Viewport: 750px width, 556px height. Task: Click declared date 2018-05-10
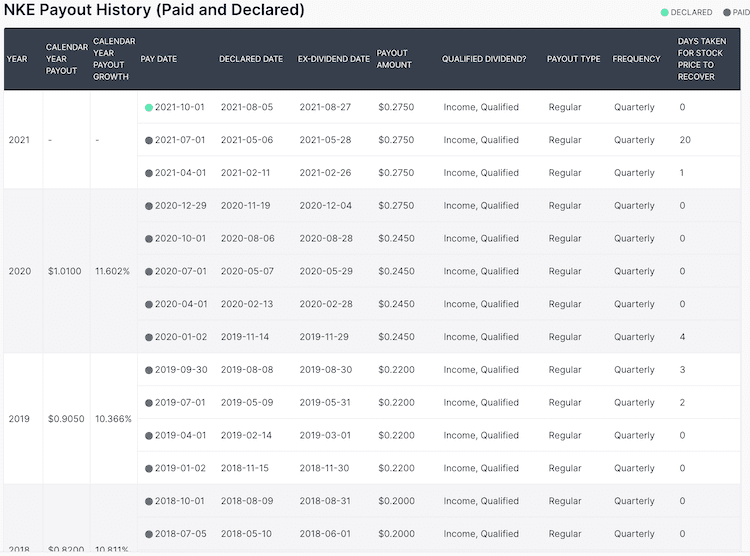[246, 534]
